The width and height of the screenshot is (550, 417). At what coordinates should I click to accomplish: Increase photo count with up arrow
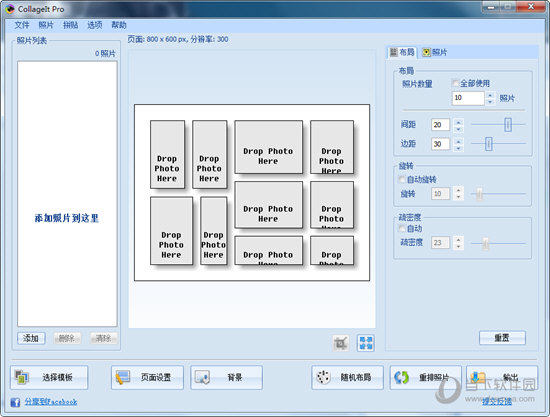coord(490,95)
